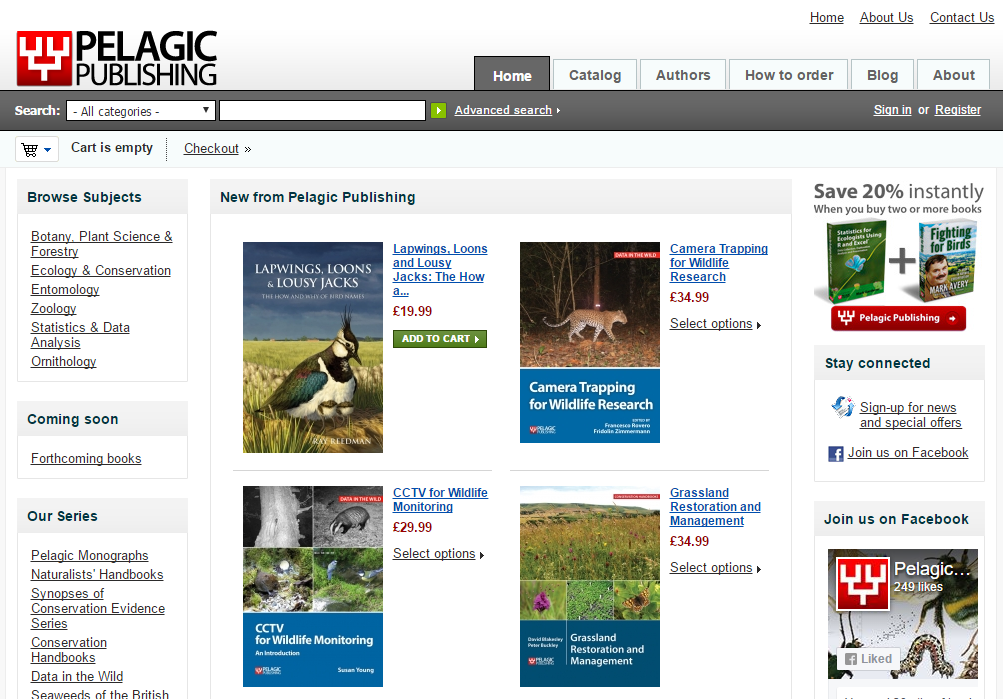Click into the search text field

click(322, 111)
